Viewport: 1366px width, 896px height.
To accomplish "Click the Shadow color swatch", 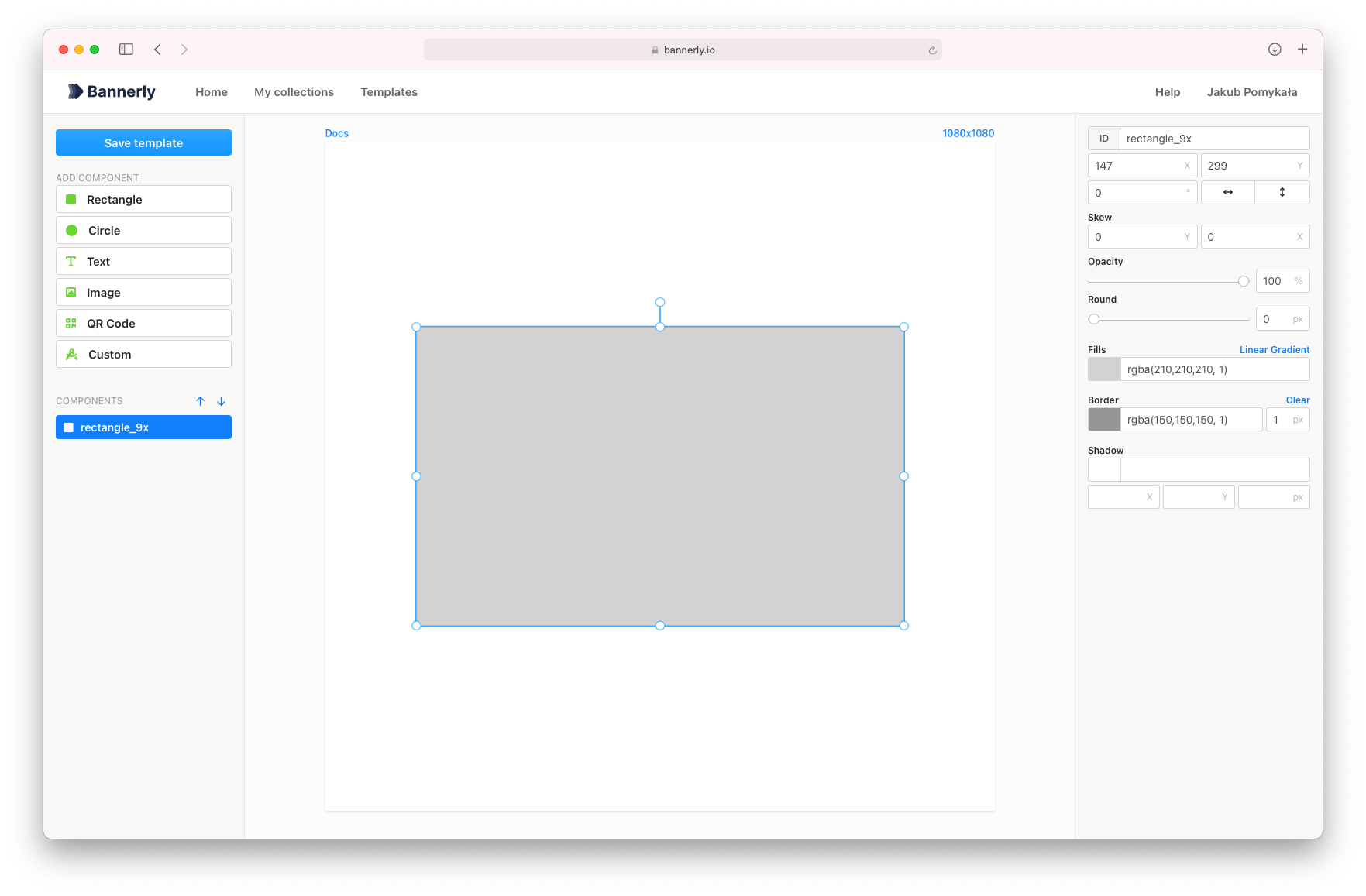I will tap(1104, 470).
